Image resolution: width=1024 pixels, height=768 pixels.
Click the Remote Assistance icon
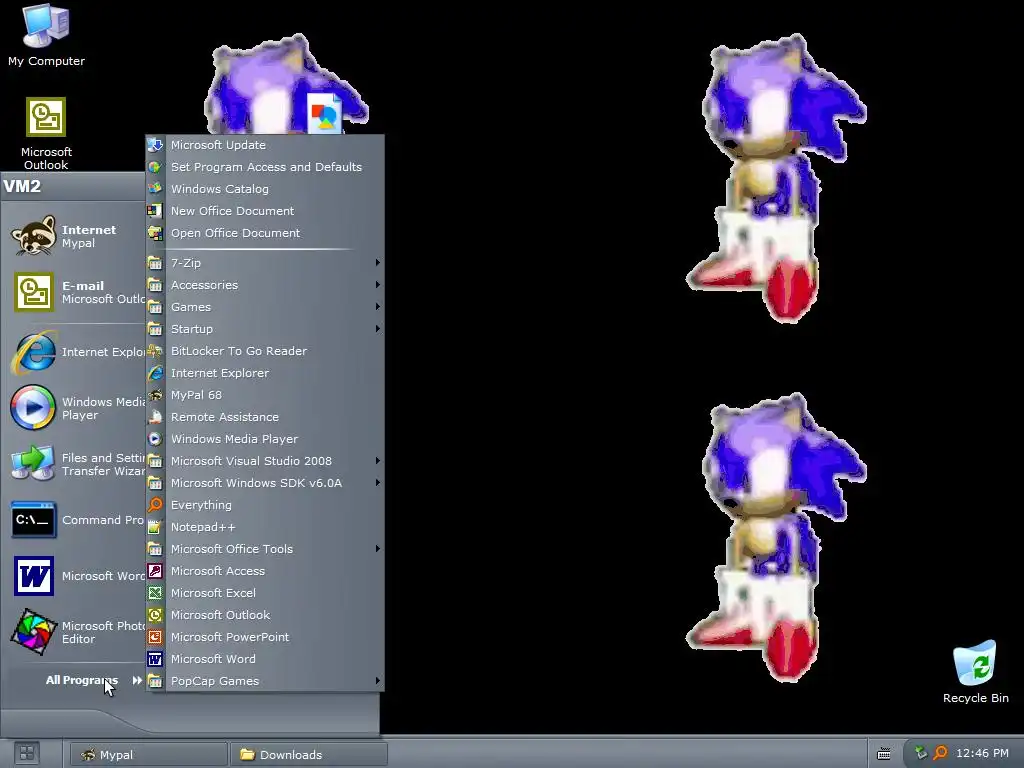click(155, 417)
